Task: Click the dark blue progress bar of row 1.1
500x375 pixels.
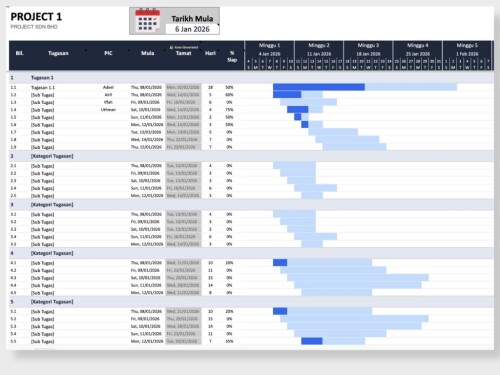Action: pos(319,87)
